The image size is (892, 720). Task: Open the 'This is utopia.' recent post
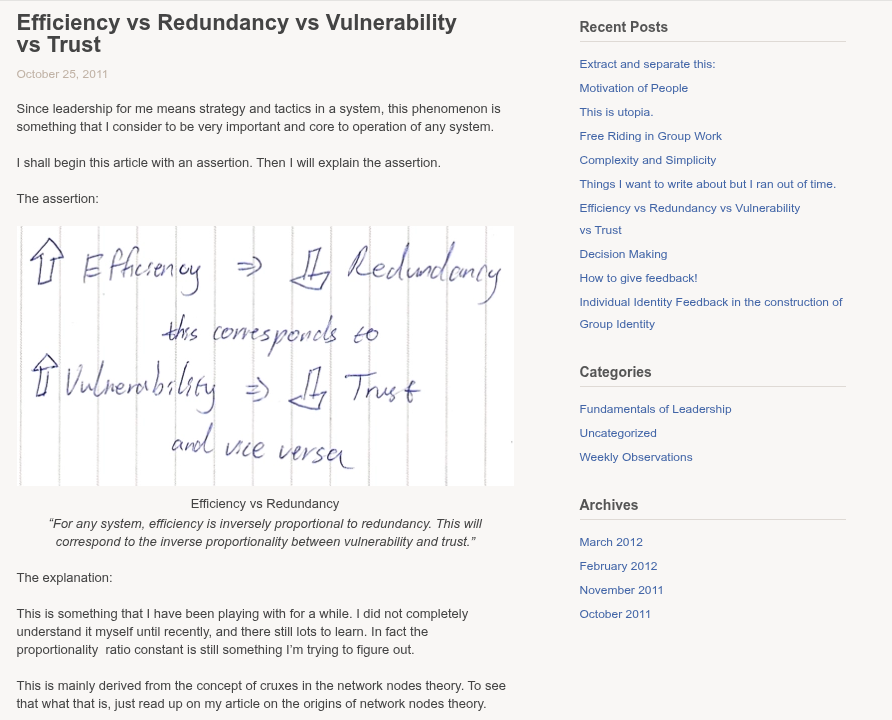616,112
